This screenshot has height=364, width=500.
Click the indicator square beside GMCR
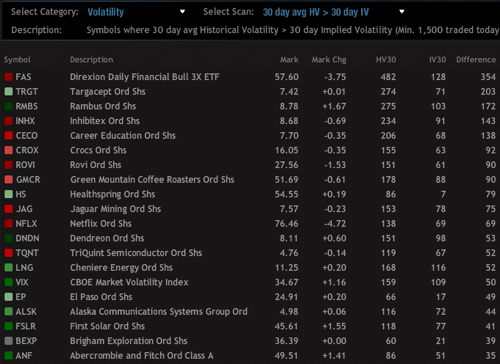click(9, 180)
